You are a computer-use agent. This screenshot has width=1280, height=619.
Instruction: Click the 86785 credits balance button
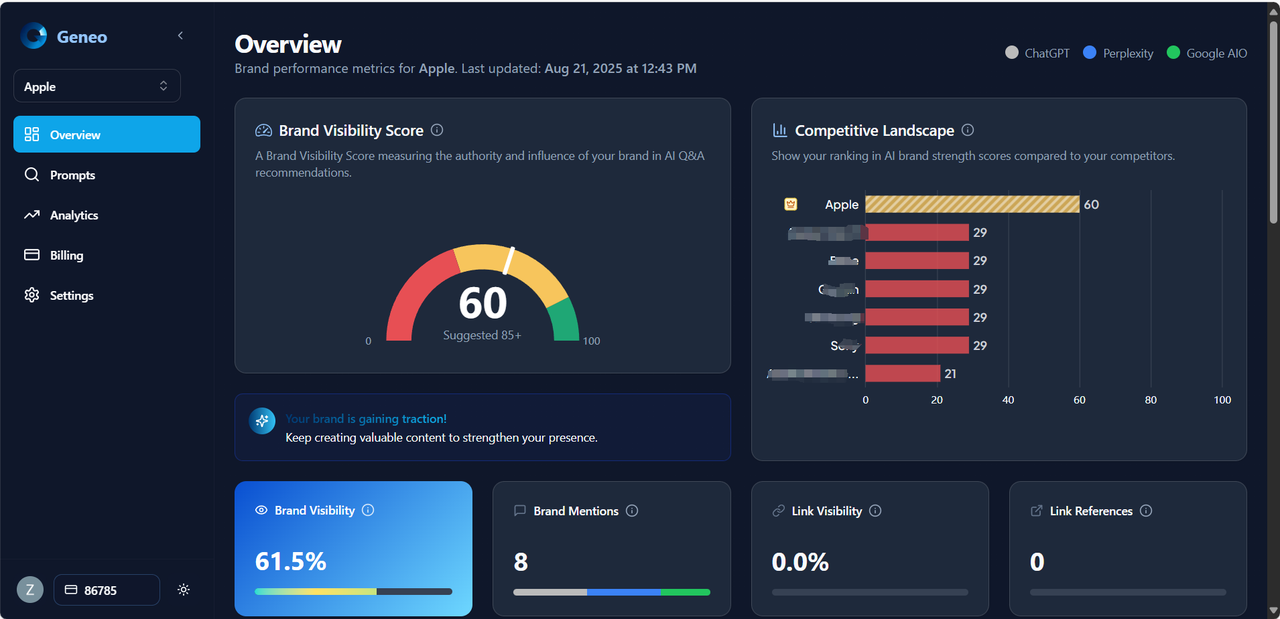106,590
